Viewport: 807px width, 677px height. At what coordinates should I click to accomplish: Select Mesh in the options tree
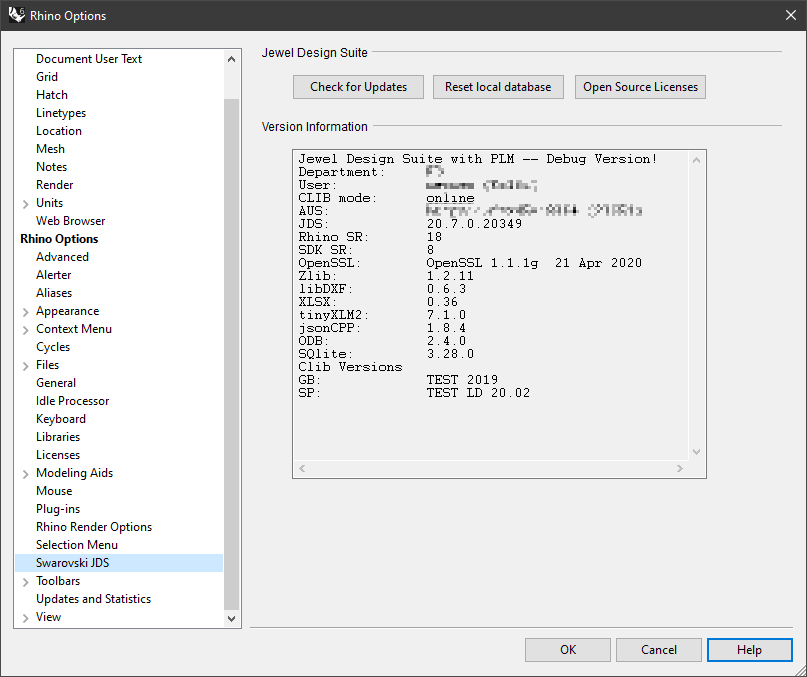(50, 149)
